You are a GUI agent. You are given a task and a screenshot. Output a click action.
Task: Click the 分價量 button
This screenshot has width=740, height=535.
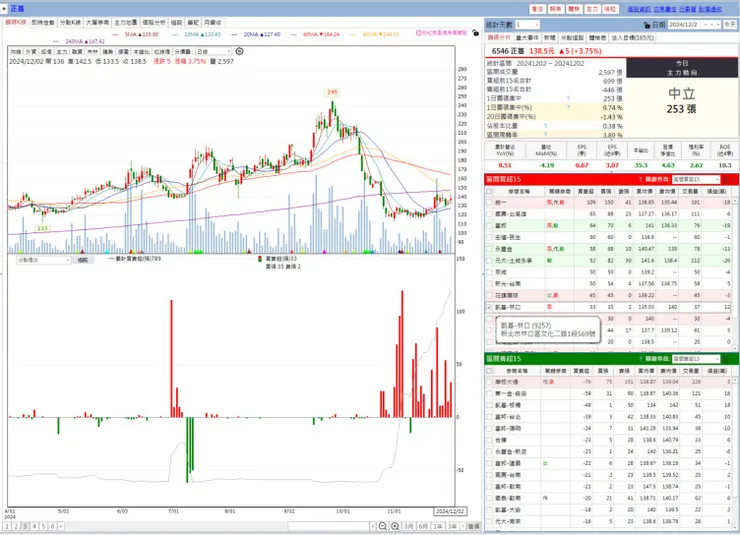[183, 51]
